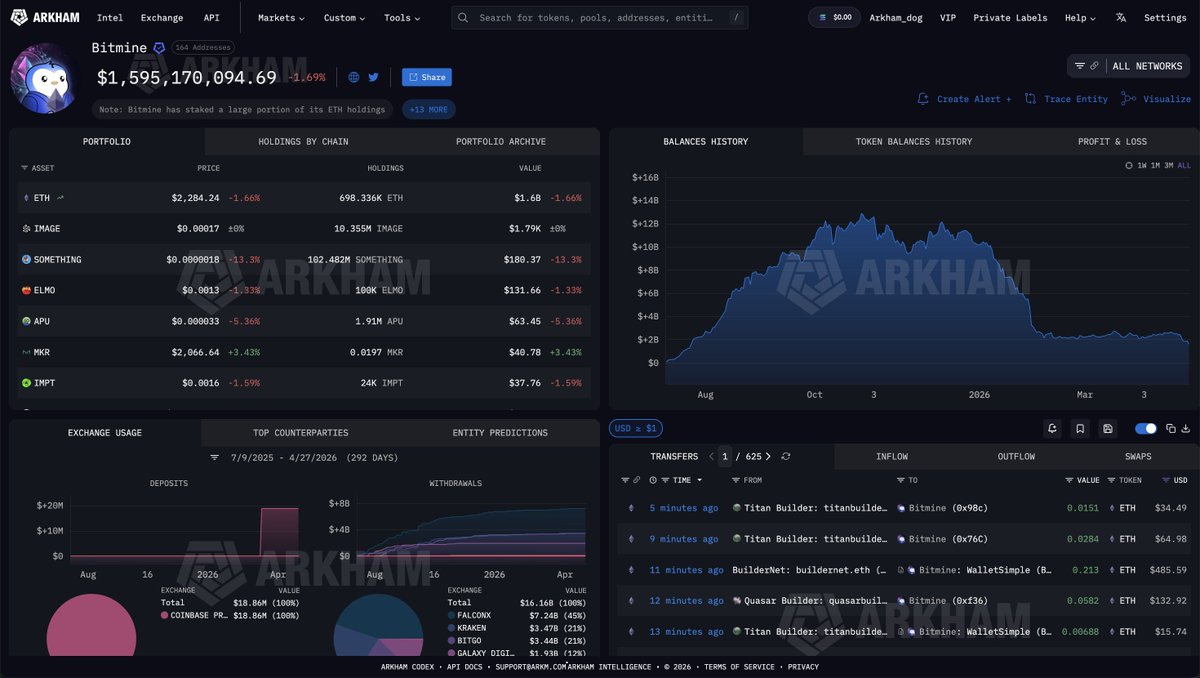Expand the +13 MORE notes
This screenshot has width=1200, height=678.
429,109
